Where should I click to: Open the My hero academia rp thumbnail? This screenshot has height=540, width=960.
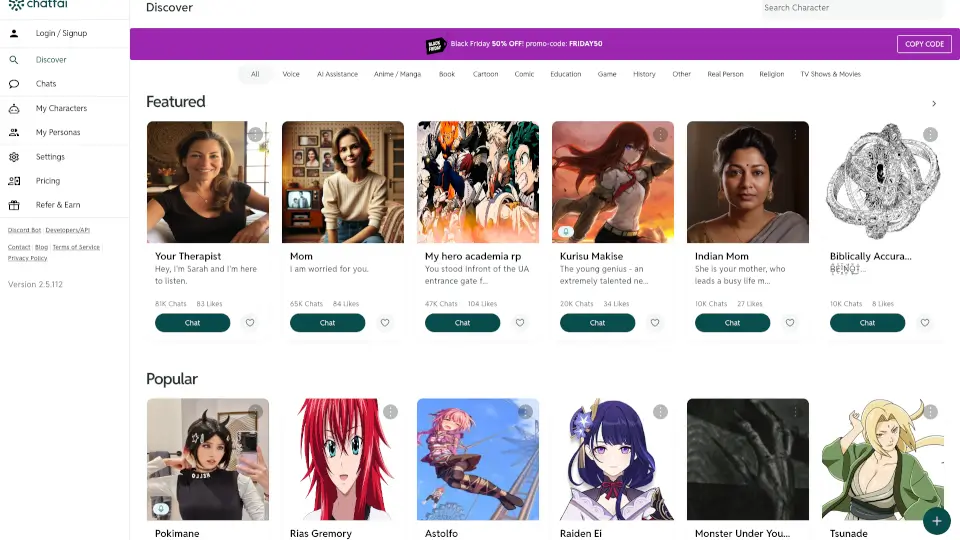click(478, 182)
